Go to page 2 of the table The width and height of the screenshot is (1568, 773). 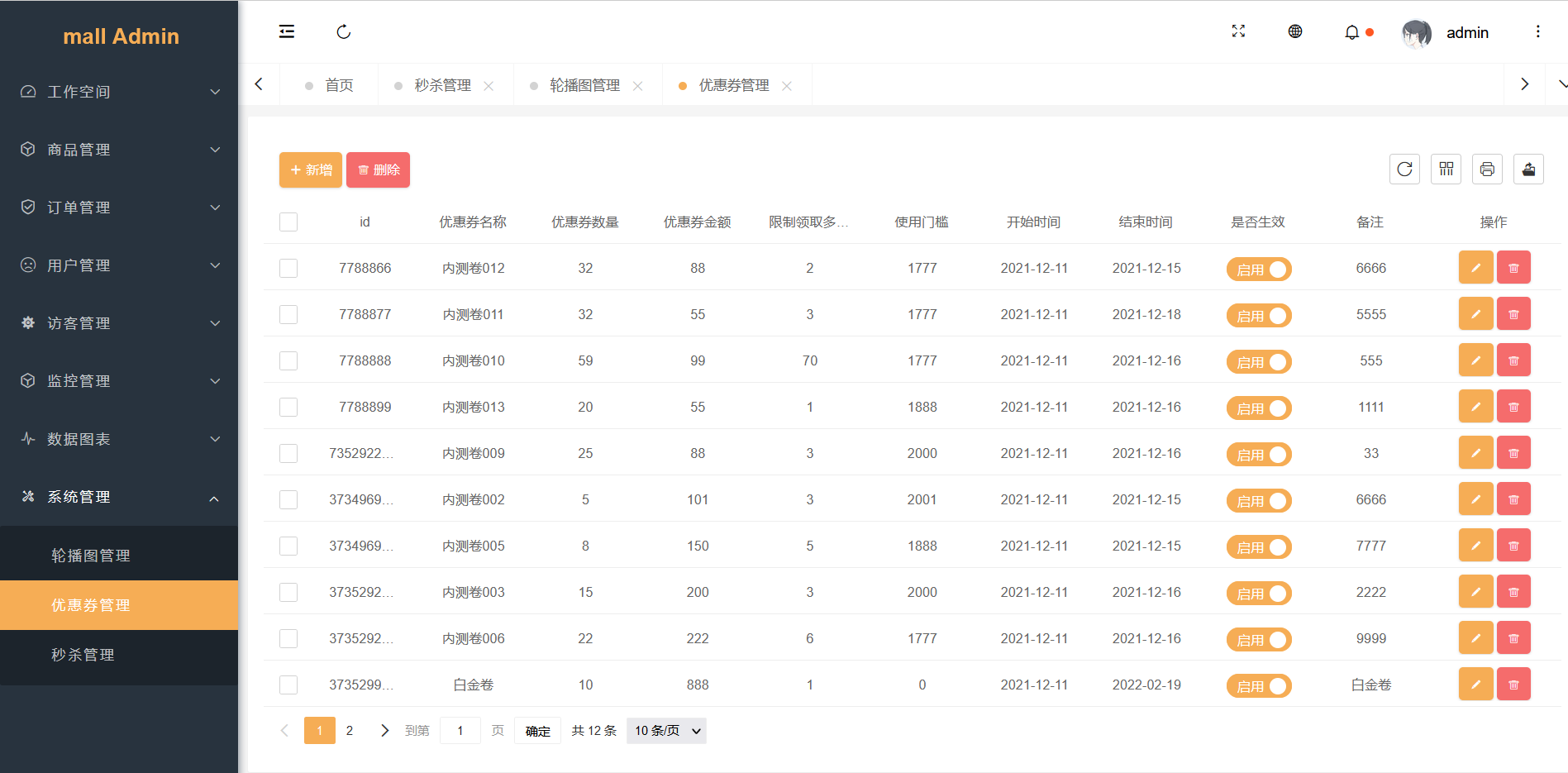(x=350, y=731)
